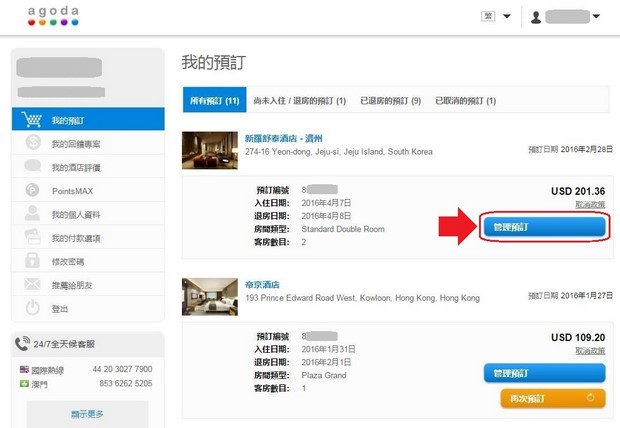Viewport: 620px width, 428px height.
Task: Click the 我的預訂 page heading
Action: click(214, 62)
